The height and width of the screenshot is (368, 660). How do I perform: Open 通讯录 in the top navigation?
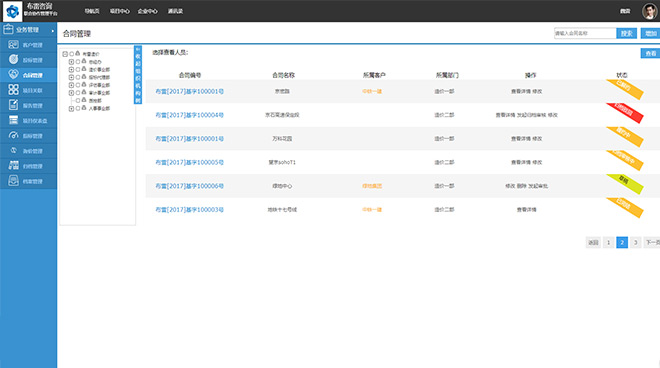coord(175,11)
